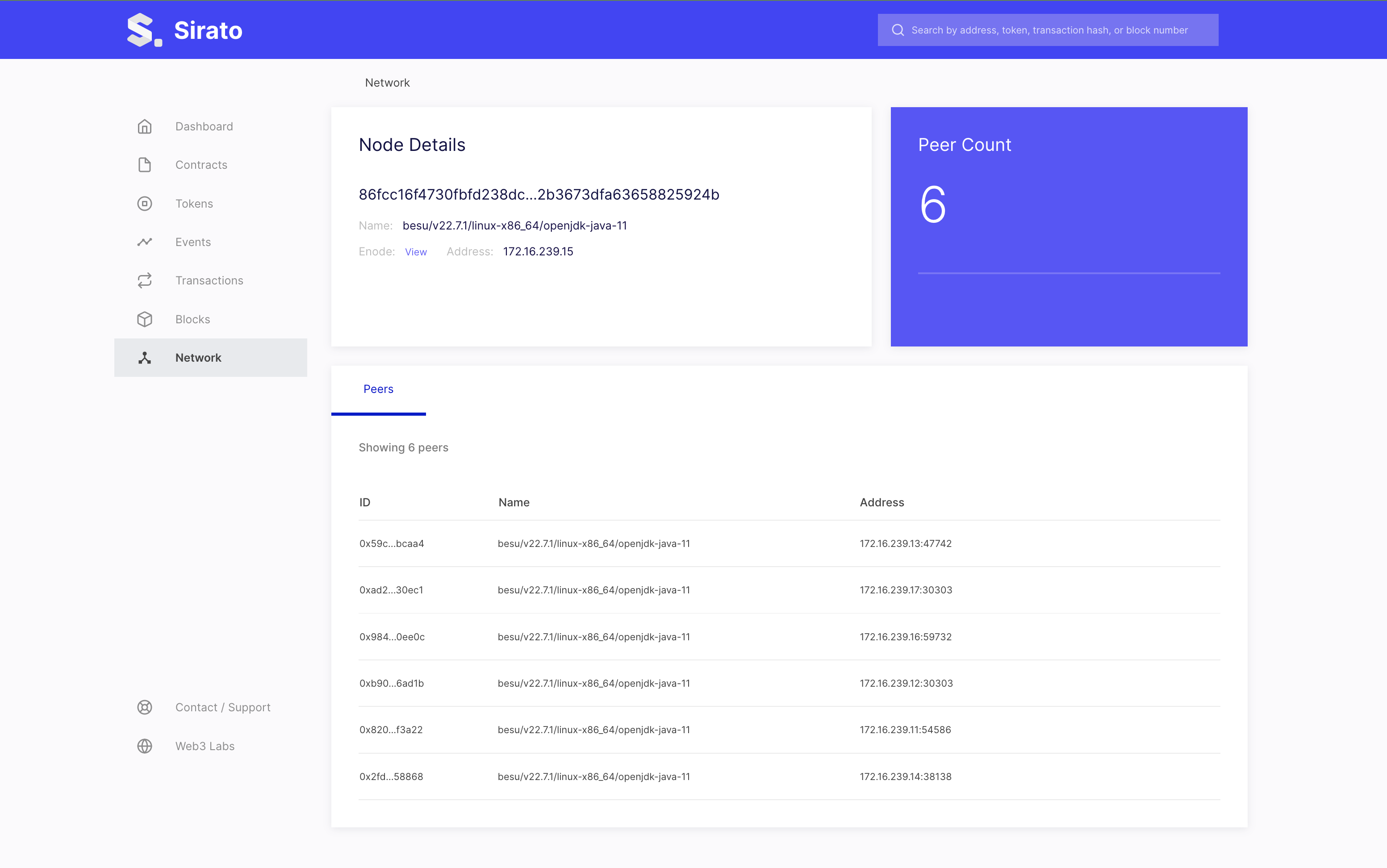Viewport: 1387px width, 868px height.
Task: View the node's Enode details
Action: pyautogui.click(x=415, y=251)
